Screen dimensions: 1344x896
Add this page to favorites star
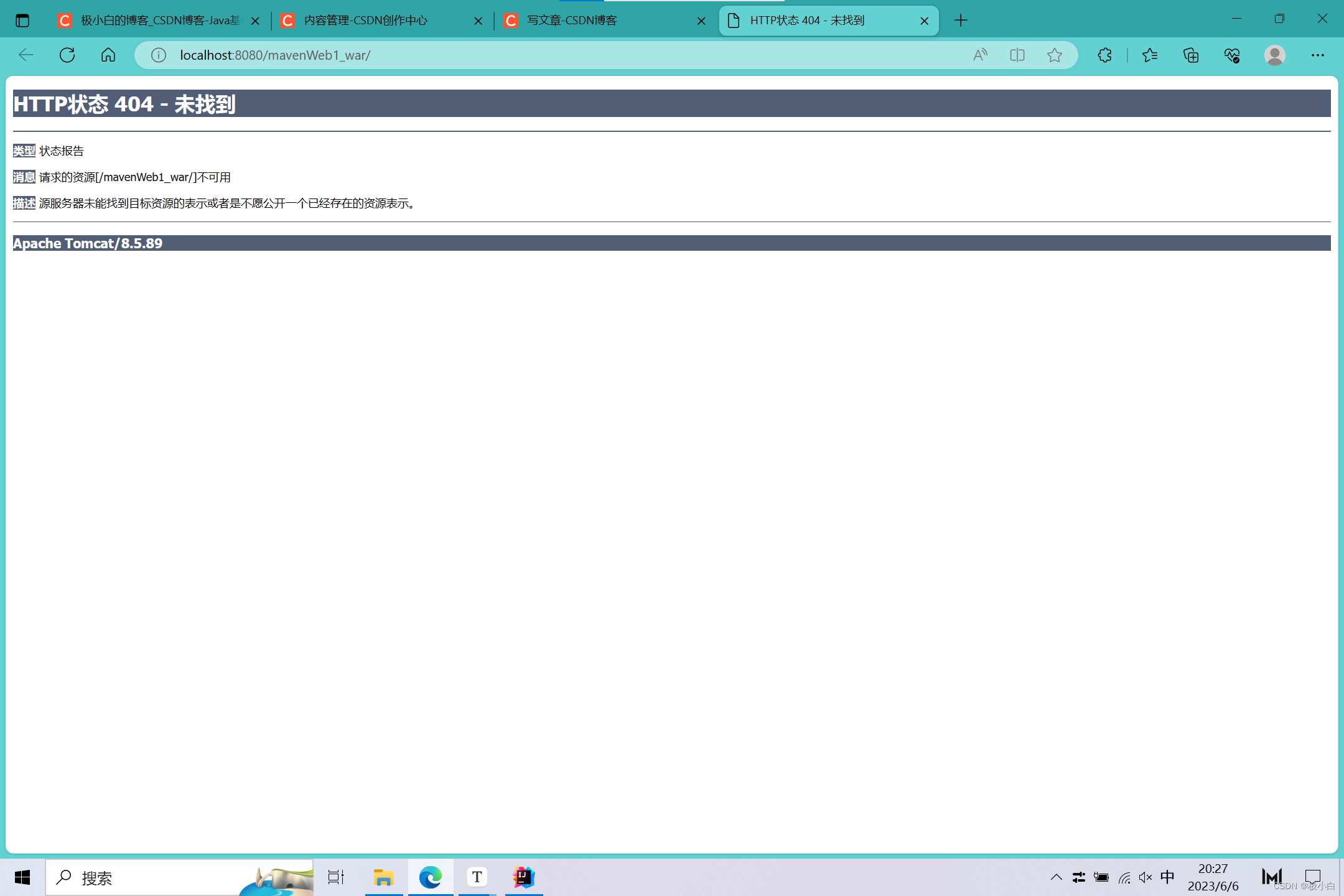pyautogui.click(x=1055, y=55)
